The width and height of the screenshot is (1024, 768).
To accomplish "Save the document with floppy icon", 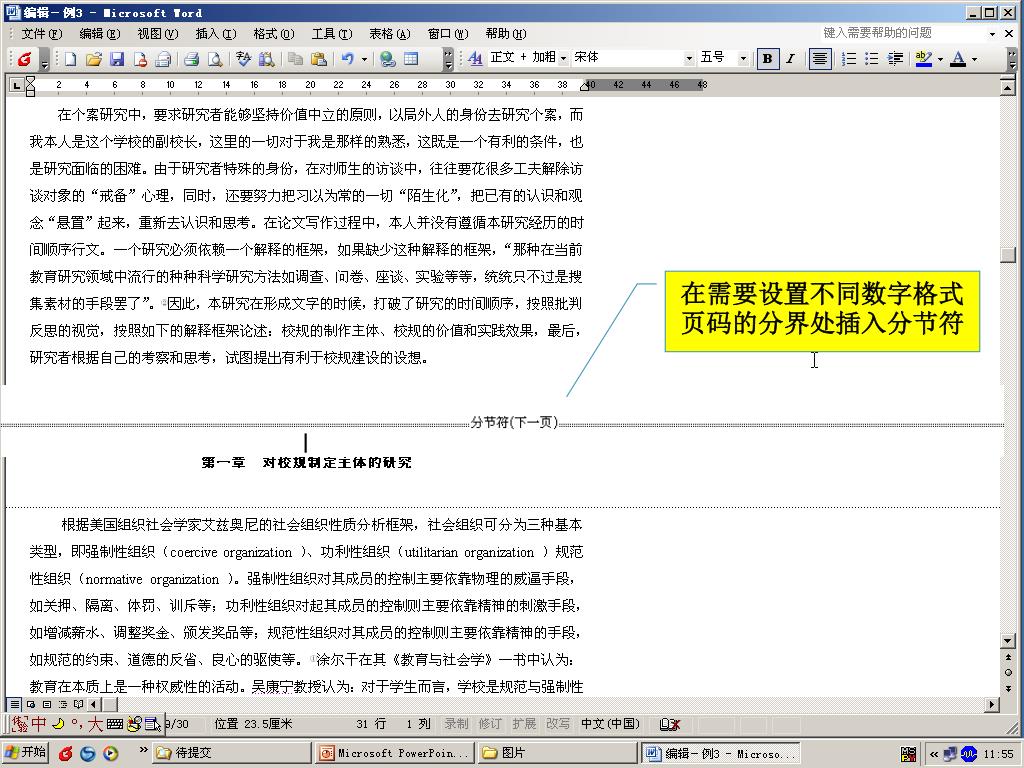I will [117, 59].
